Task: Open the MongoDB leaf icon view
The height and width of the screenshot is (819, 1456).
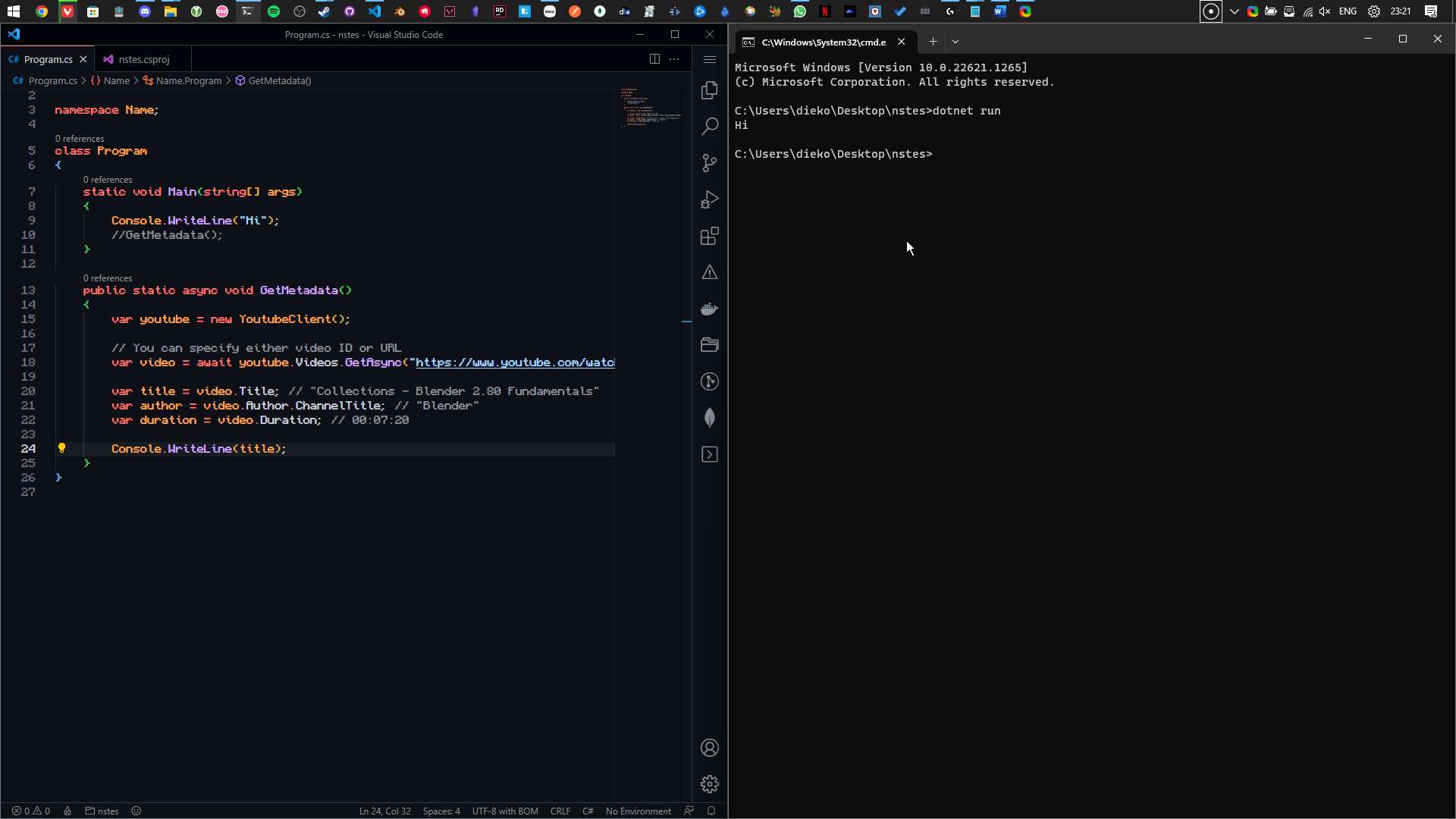Action: (709, 418)
